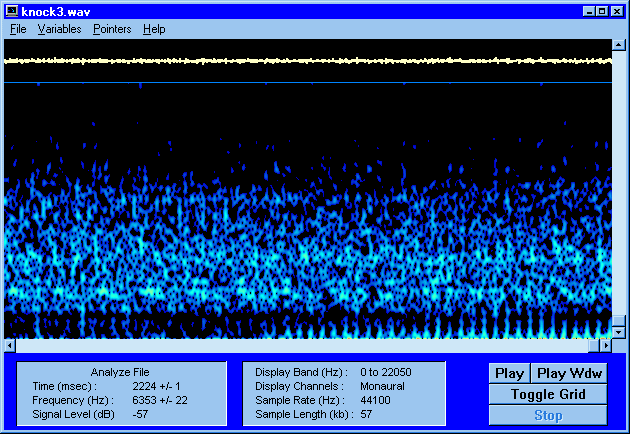Click the Play Wdw button
This screenshot has width=630, height=434.
pos(569,374)
